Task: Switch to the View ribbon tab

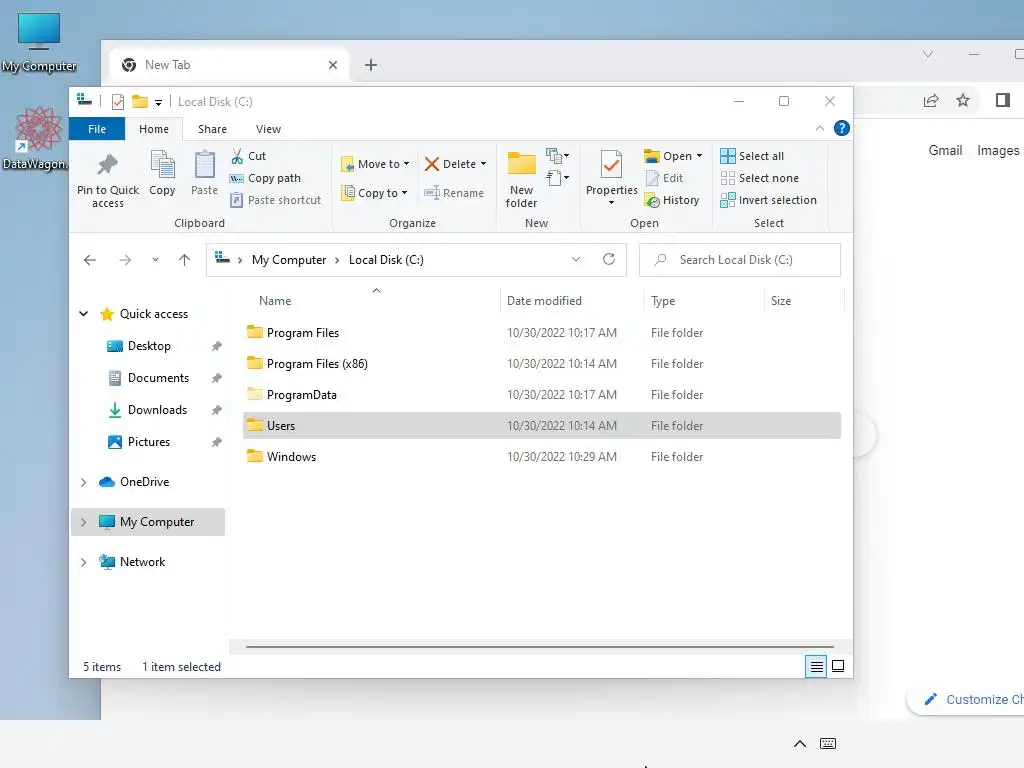Action: [268, 129]
